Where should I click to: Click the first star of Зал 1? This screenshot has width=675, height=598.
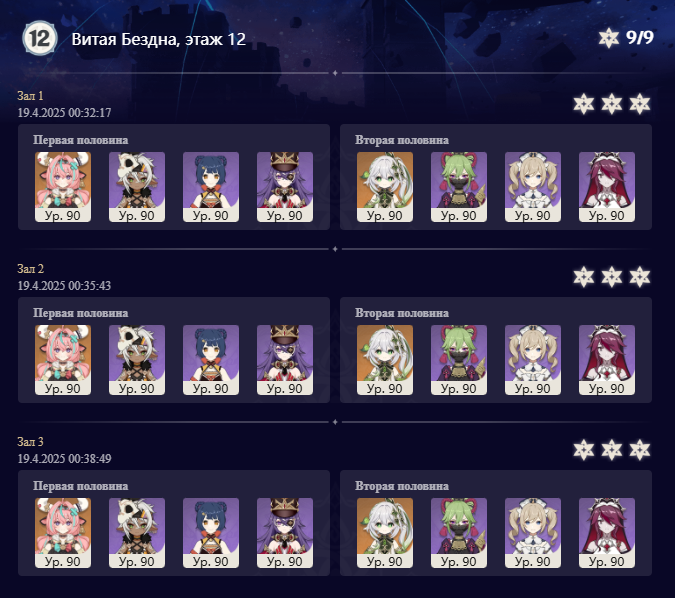click(584, 104)
